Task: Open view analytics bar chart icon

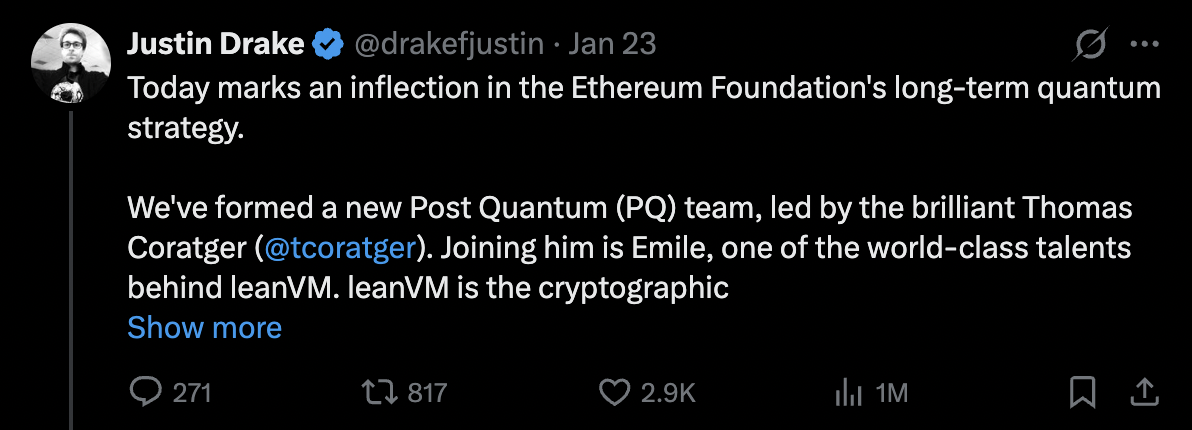Action: pyautogui.click(x=847, y=393)
